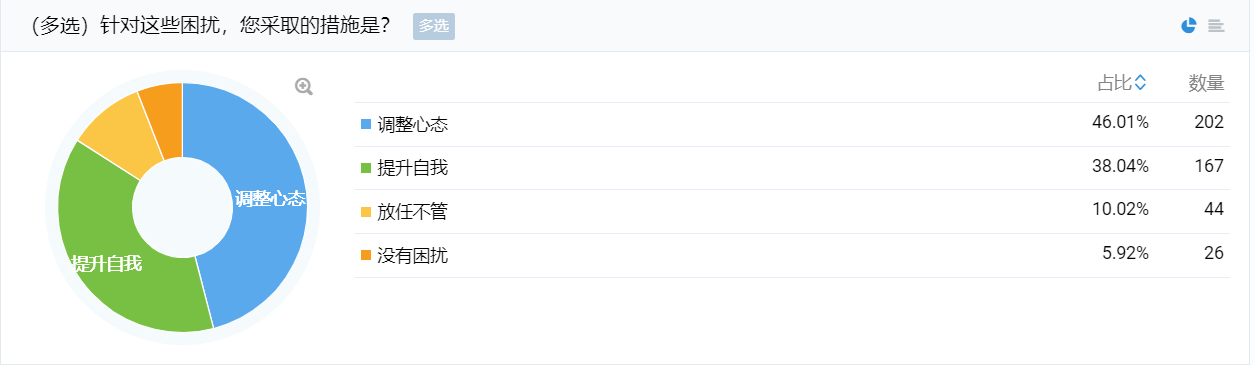Click the magnifier zoom-in chart icon
This screenshot has height=365, width=1255.
click(x=304, y=87)
